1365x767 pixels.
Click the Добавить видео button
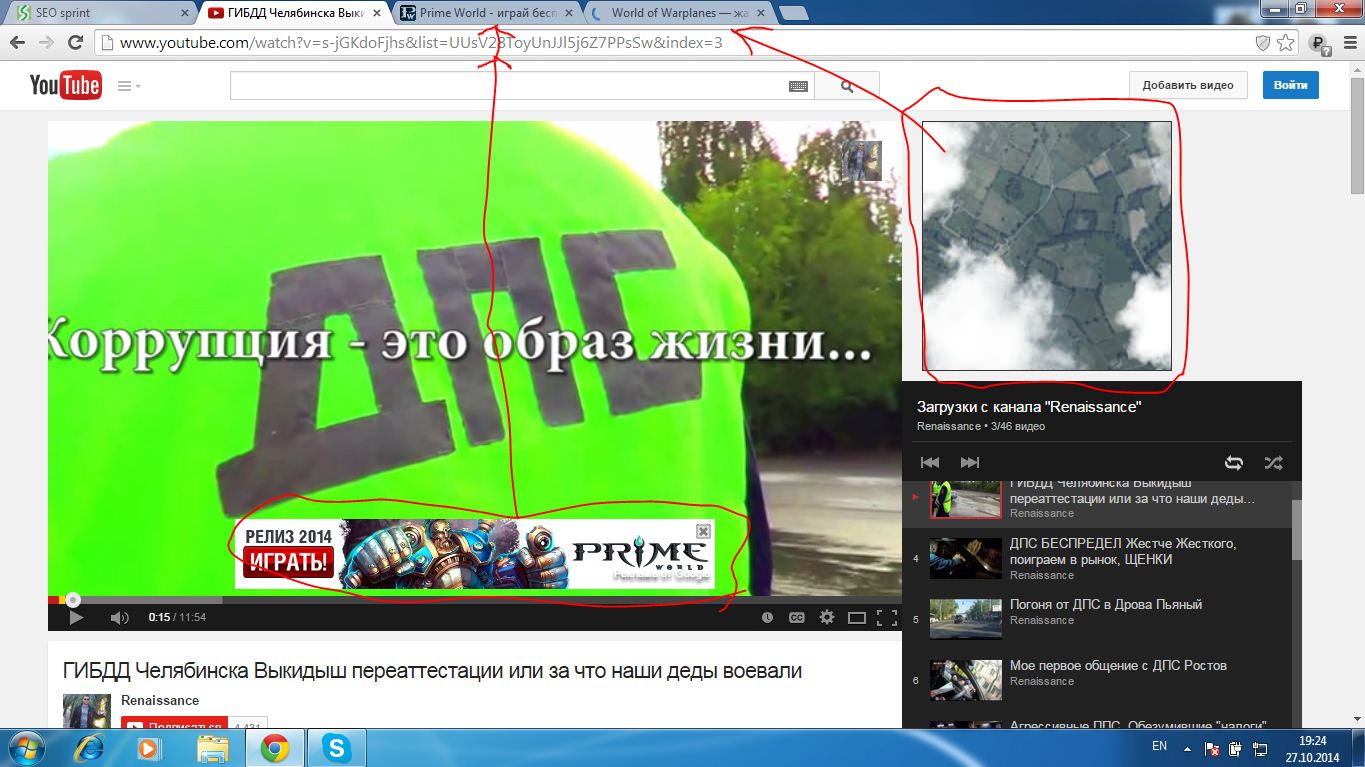1188,85
